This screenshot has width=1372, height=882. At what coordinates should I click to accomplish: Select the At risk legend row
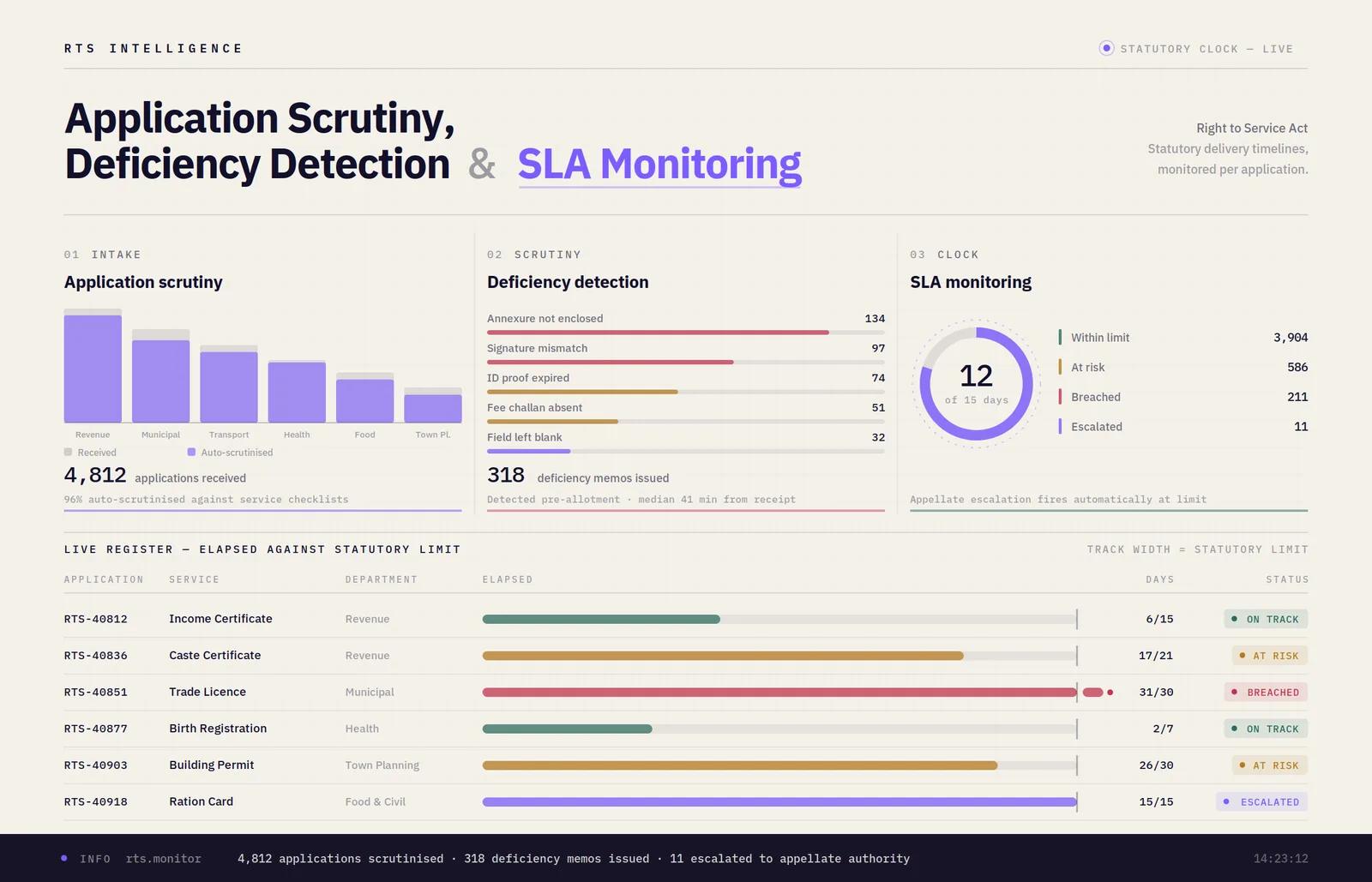(x=1183, y=367)
